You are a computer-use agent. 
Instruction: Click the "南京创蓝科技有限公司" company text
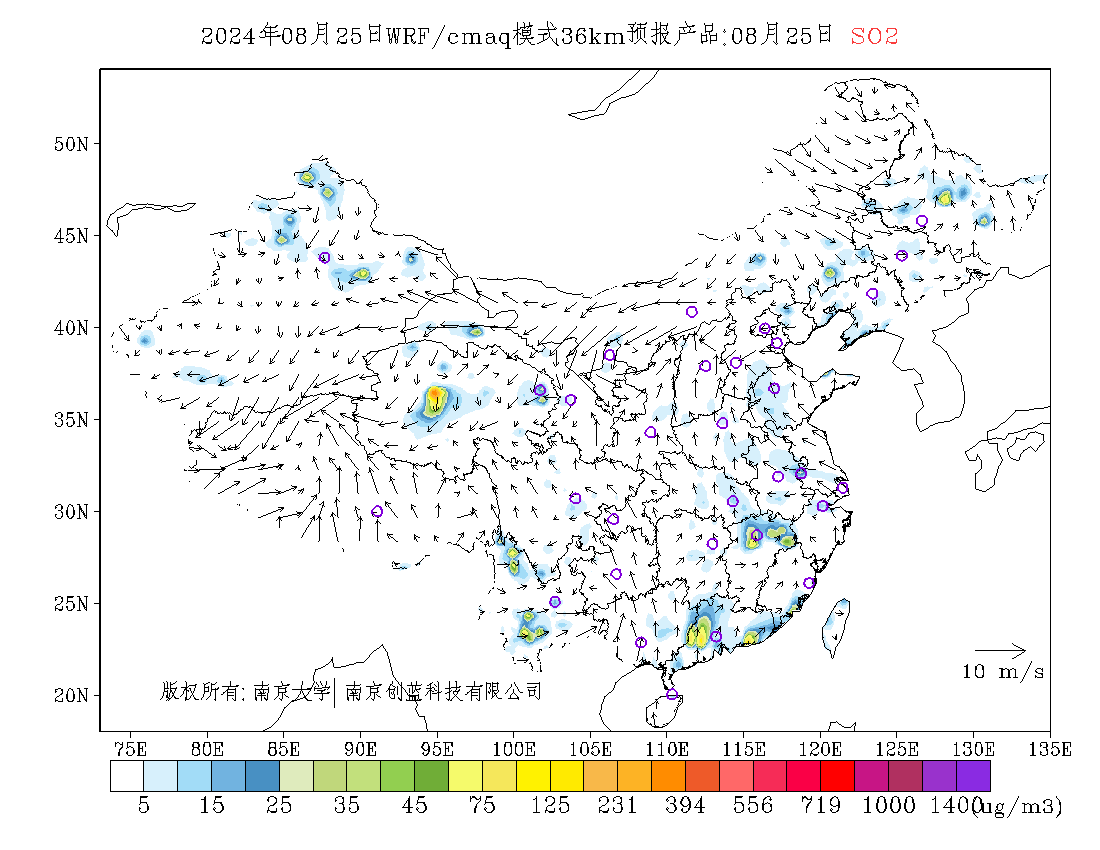click(443, 692)
